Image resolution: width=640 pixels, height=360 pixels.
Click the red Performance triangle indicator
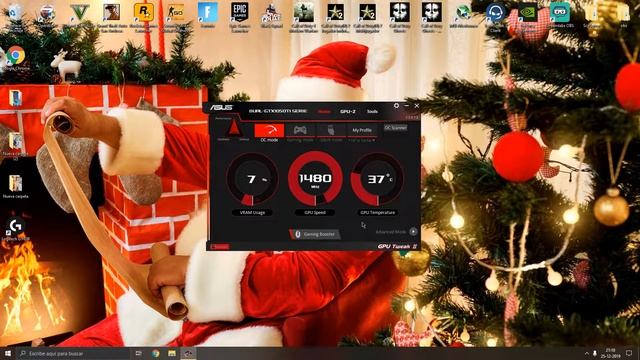click(234, 127)
